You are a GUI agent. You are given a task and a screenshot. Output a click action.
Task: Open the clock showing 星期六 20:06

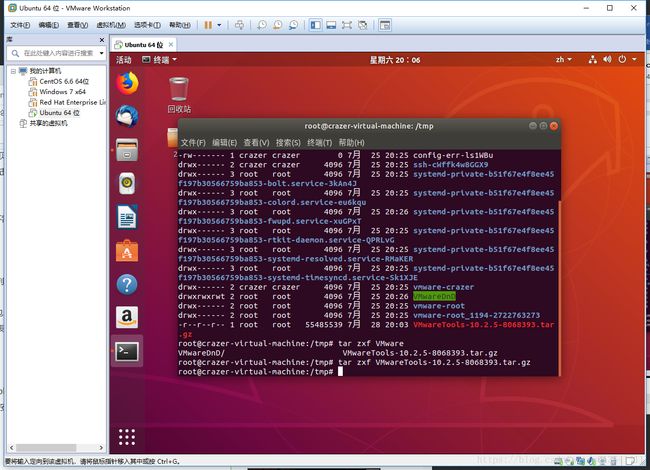tap(395, 60)
